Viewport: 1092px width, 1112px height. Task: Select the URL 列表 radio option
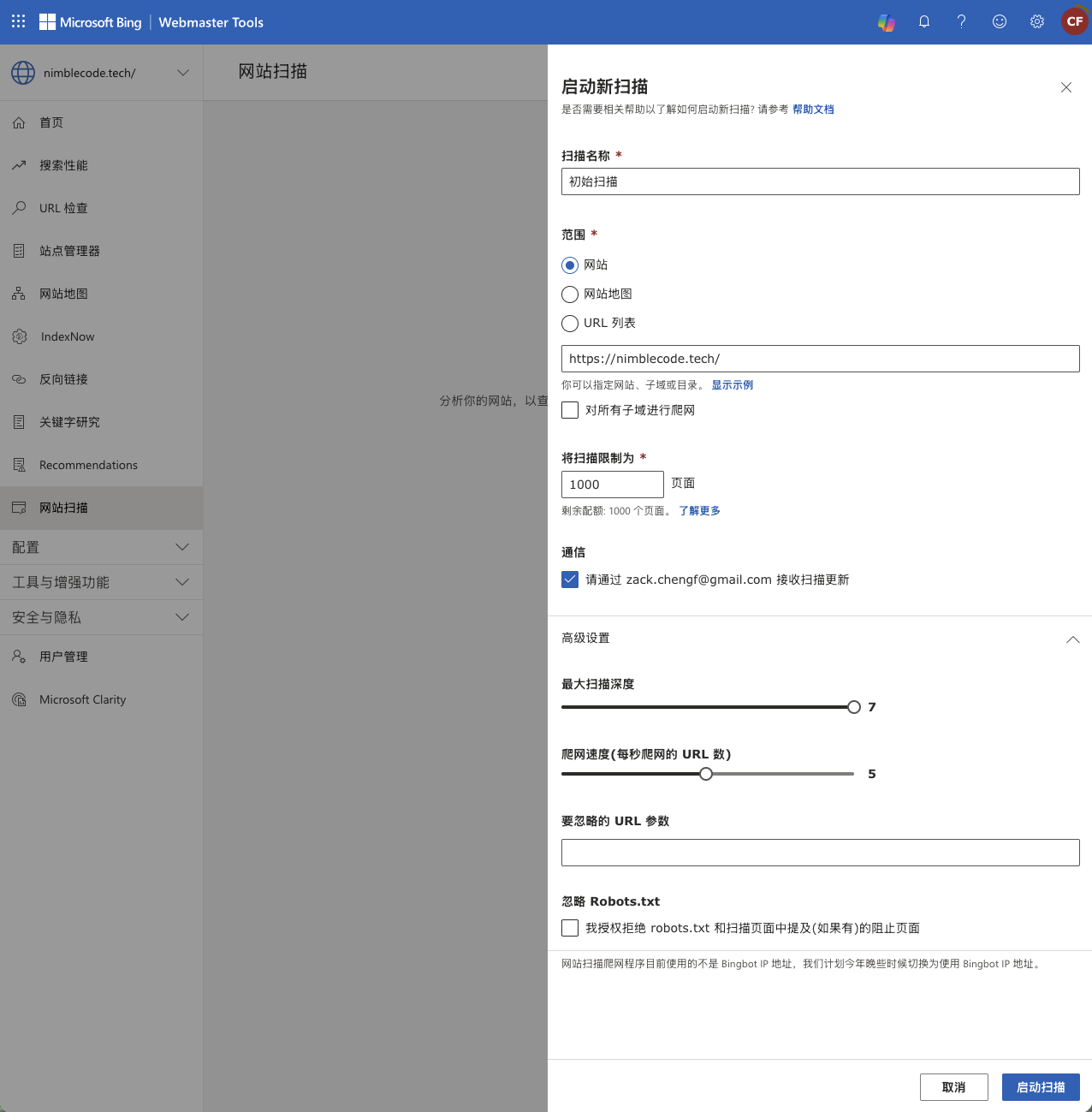coord(570,324)
